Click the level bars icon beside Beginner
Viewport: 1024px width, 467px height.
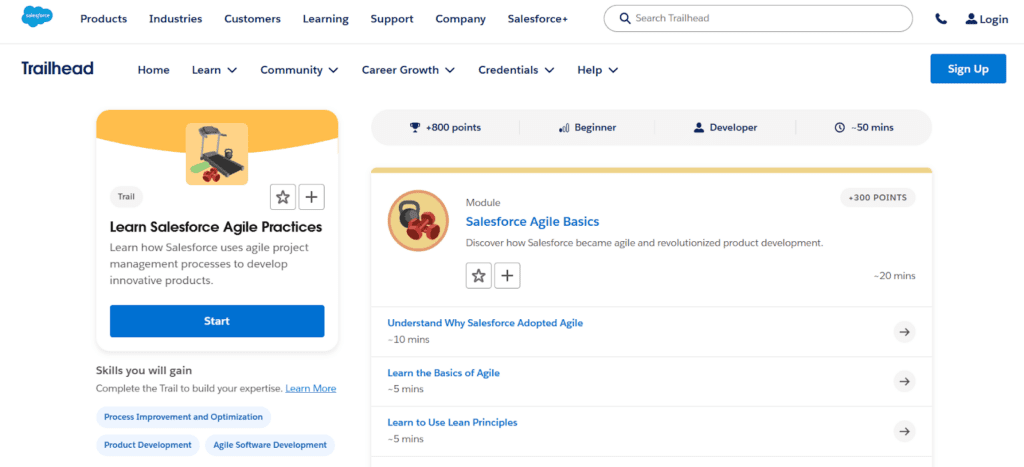coord(564,128)
